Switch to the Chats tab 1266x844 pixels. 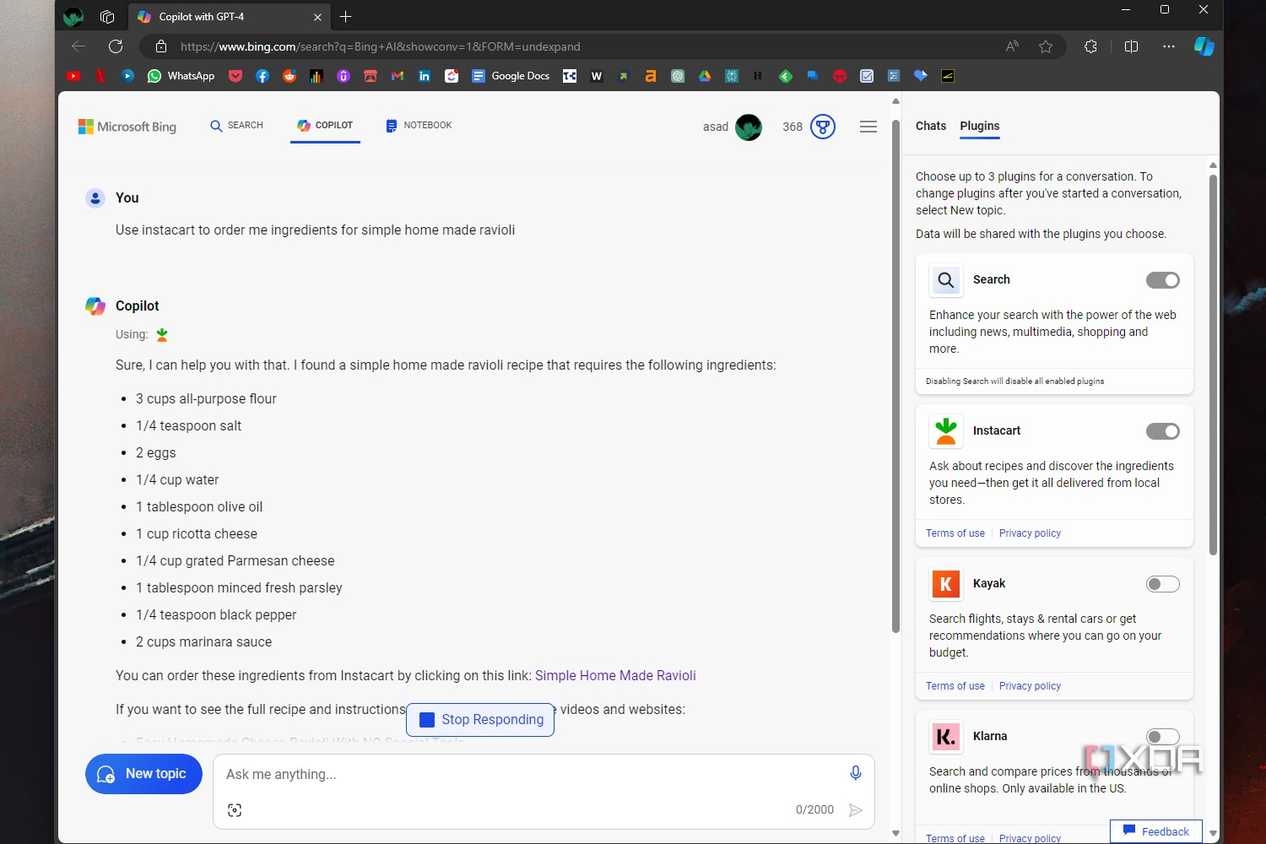pyautogui.click(x=930, y=126)
